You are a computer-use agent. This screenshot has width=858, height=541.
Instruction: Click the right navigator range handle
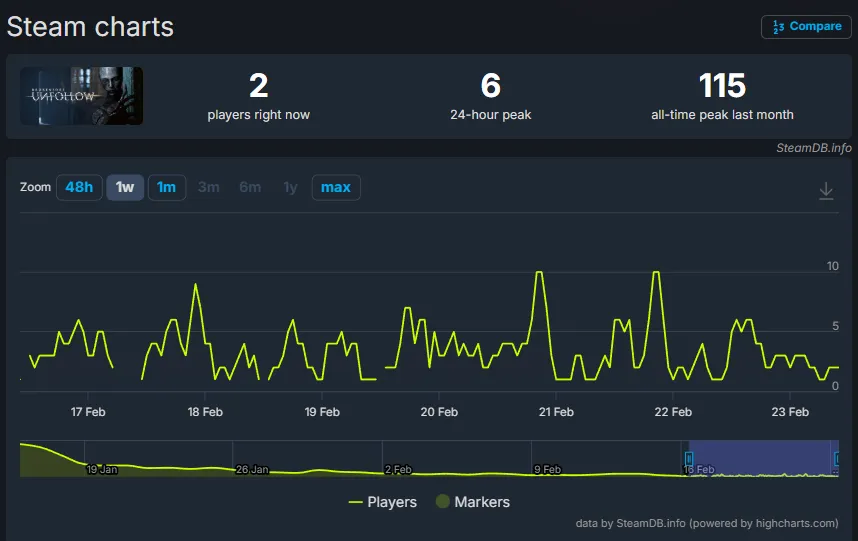pyautogui.click(x=837, y=459)
